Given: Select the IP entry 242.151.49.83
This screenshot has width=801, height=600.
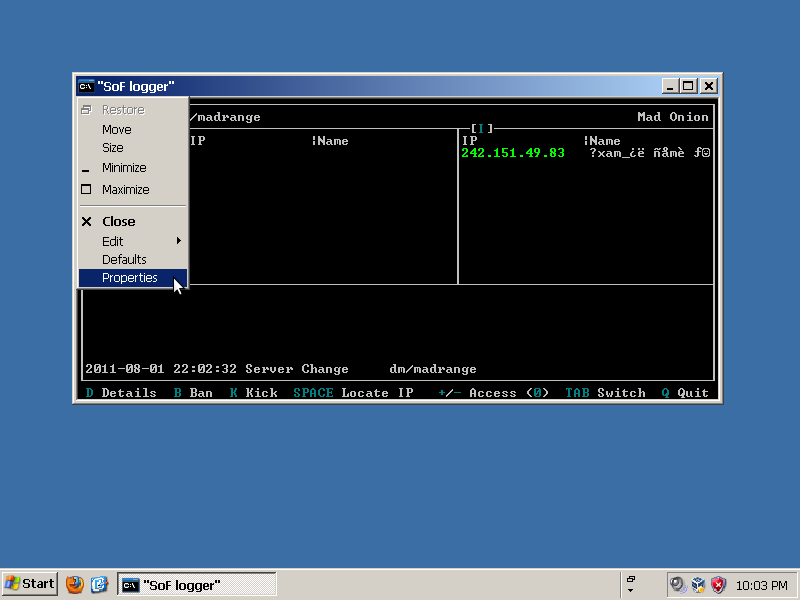Looking at the screenshot, I should [512, 153].
